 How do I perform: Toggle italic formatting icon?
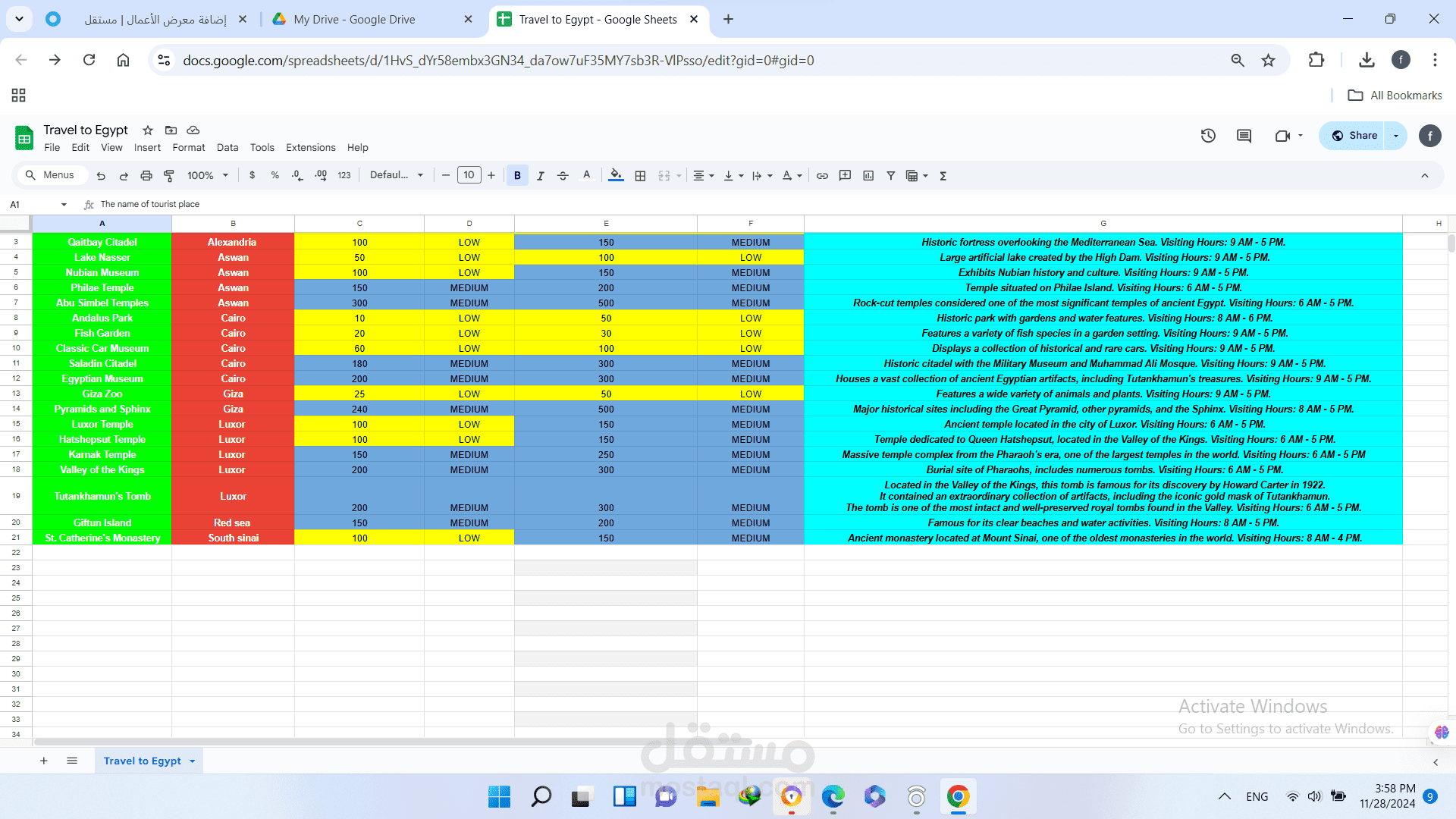pos(540,176)
